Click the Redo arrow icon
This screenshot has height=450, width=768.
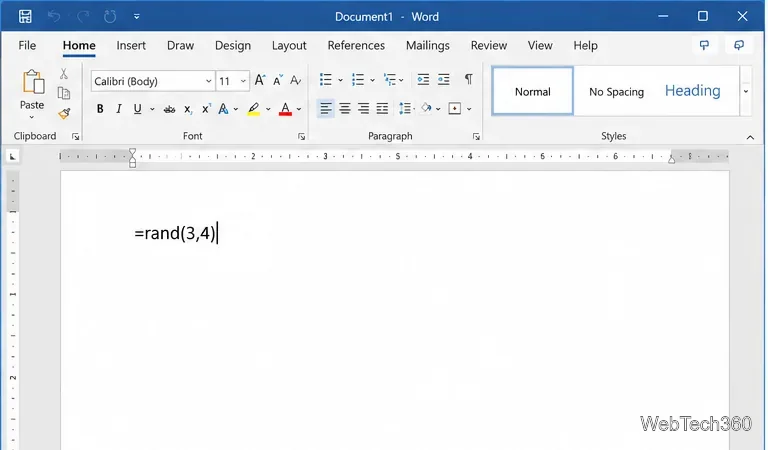[83, 17]
